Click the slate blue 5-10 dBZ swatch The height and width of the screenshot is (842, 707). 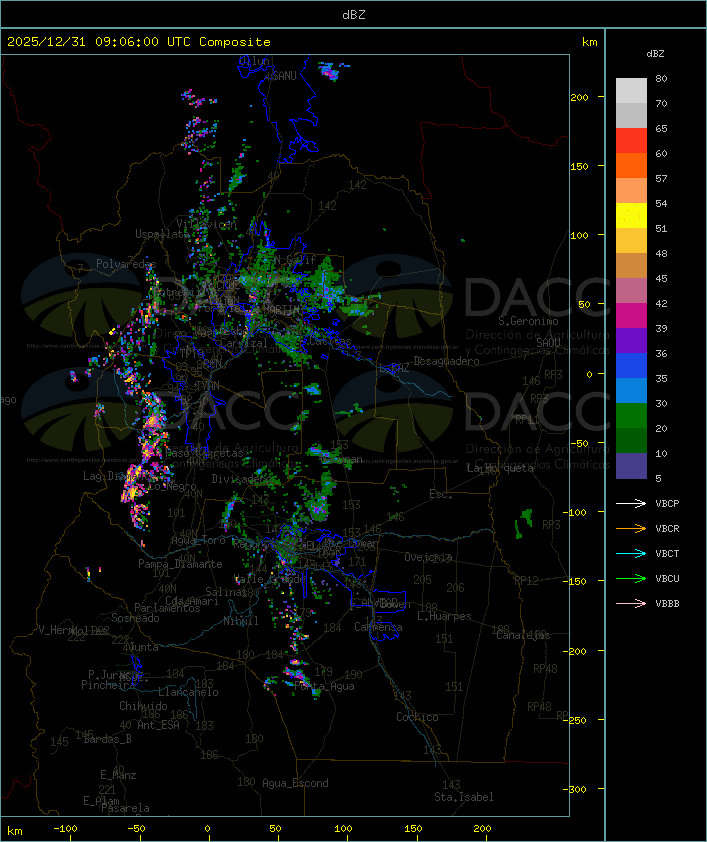coord(631,466)
